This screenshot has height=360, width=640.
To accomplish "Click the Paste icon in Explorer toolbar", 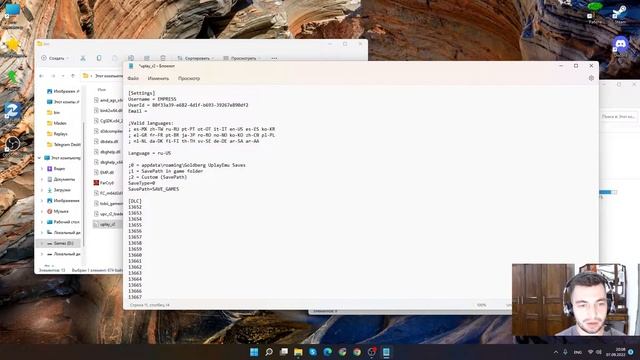I will (x=115, y=58).
